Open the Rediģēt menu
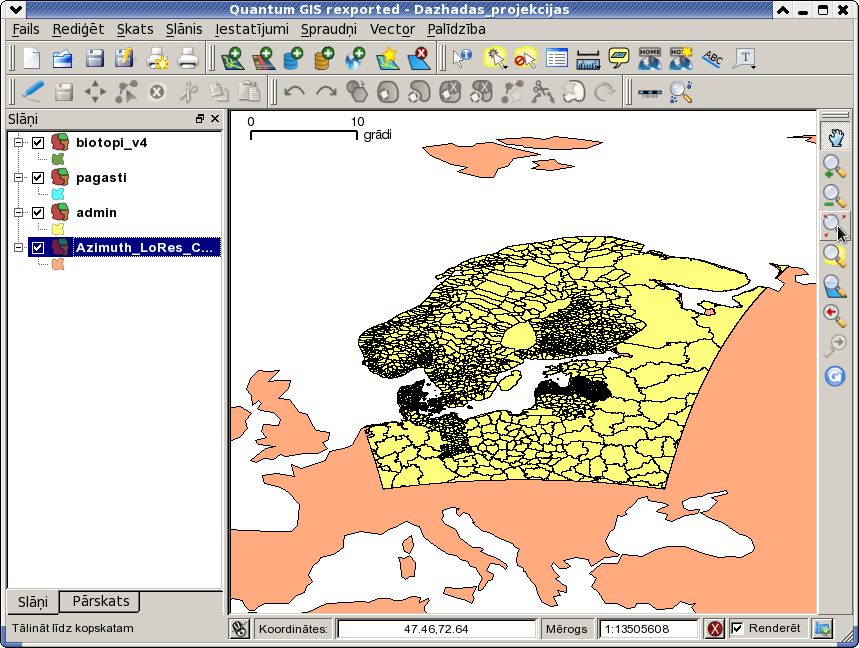Viewport: 859px width, 648px height. coord(78,29)
